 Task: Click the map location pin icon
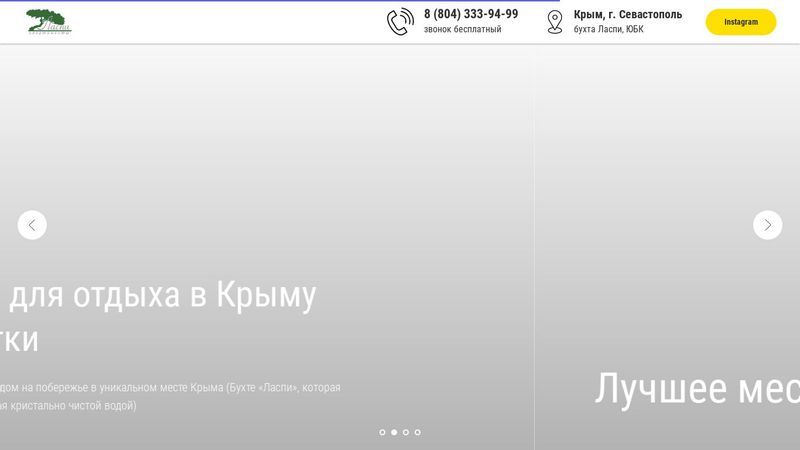coord(555,22)
